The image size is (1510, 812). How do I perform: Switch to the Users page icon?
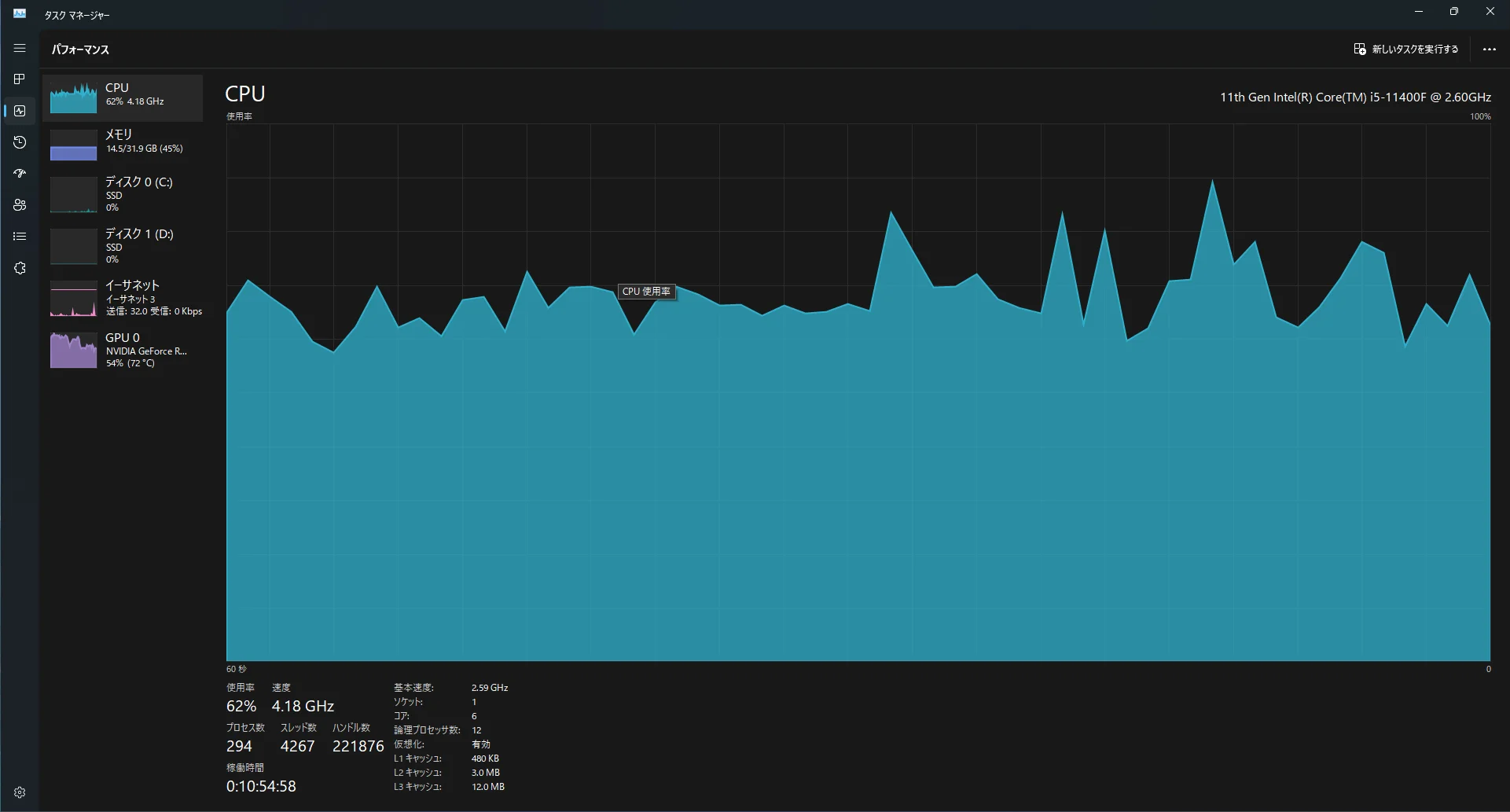[x=20, y=205]
